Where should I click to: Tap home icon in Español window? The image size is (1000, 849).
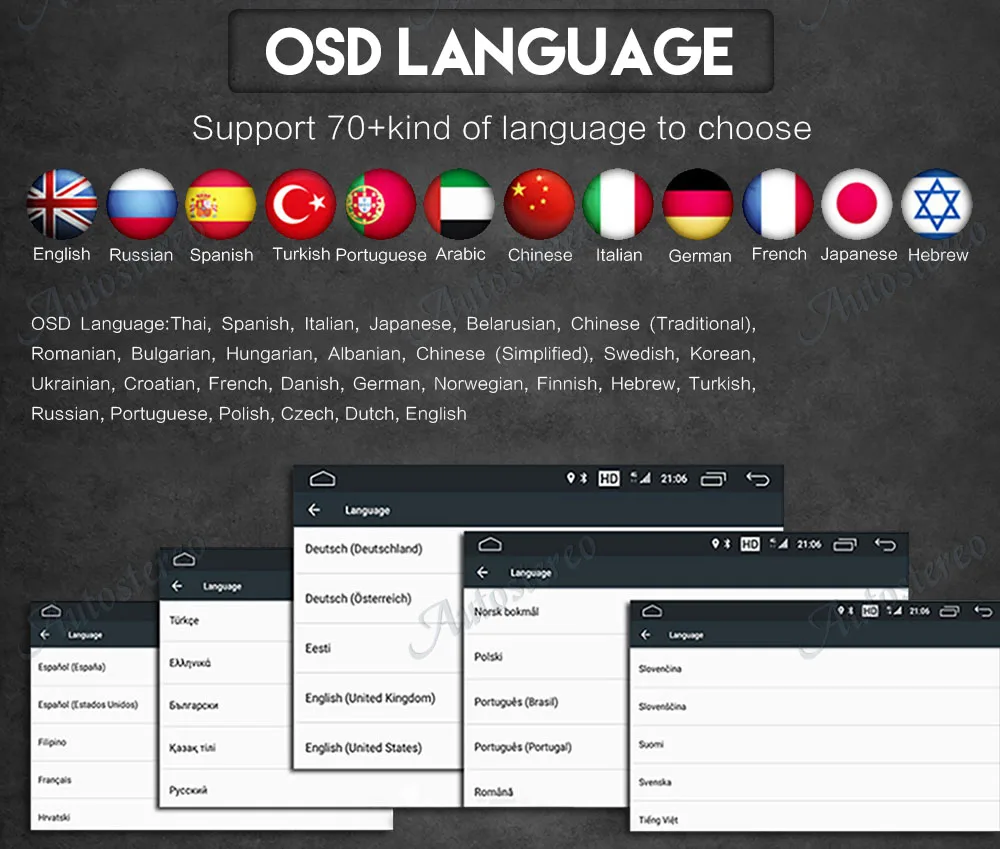tap(51, 611)
